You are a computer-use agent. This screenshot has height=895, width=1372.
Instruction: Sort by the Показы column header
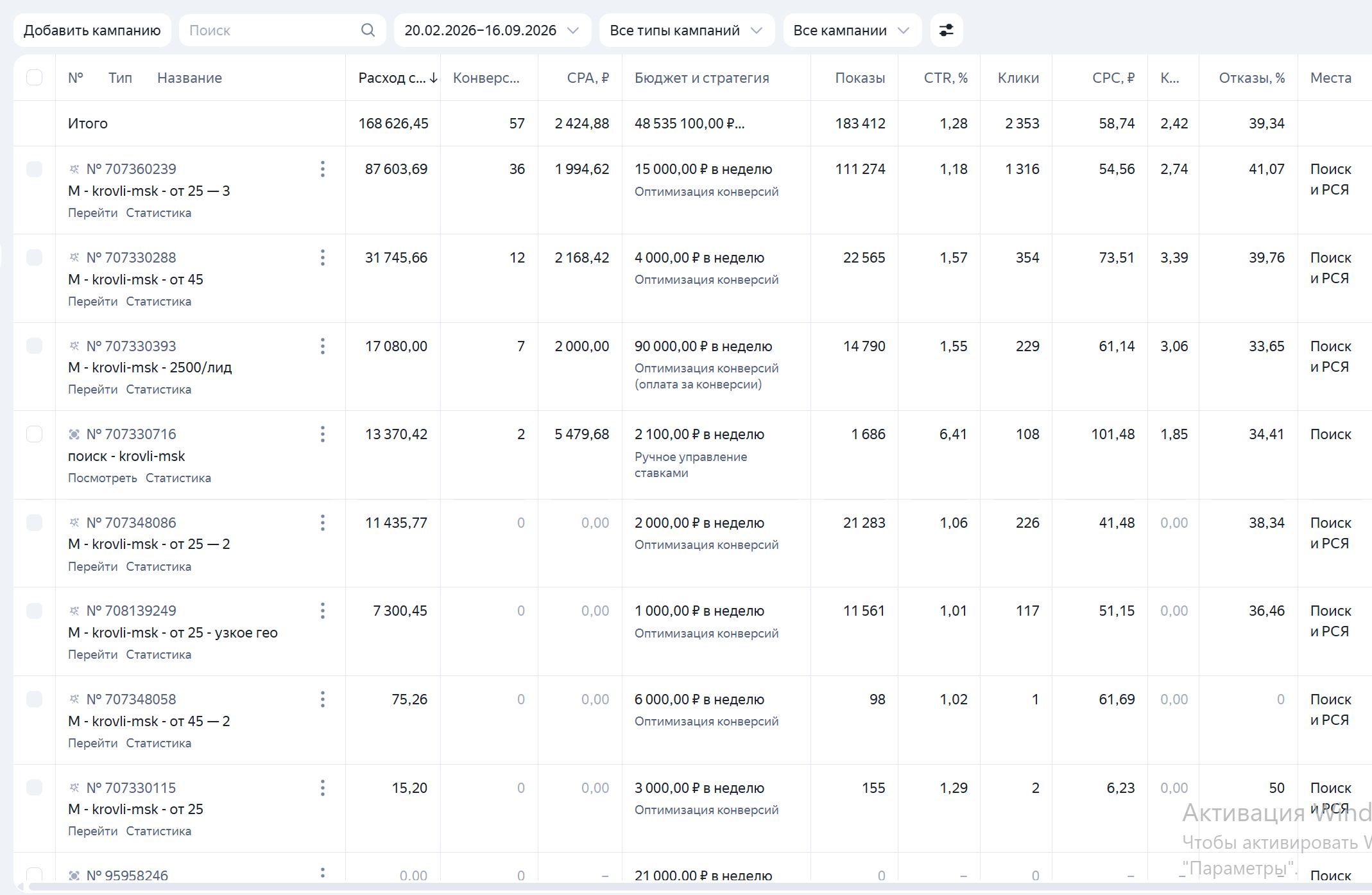pyautogui.click(x=860, y=78)
